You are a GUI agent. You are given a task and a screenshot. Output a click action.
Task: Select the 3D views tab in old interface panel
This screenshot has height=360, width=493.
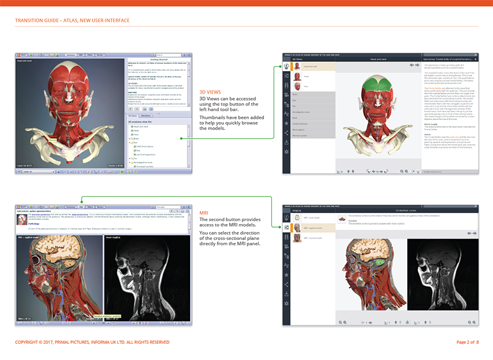coord(133,116)
